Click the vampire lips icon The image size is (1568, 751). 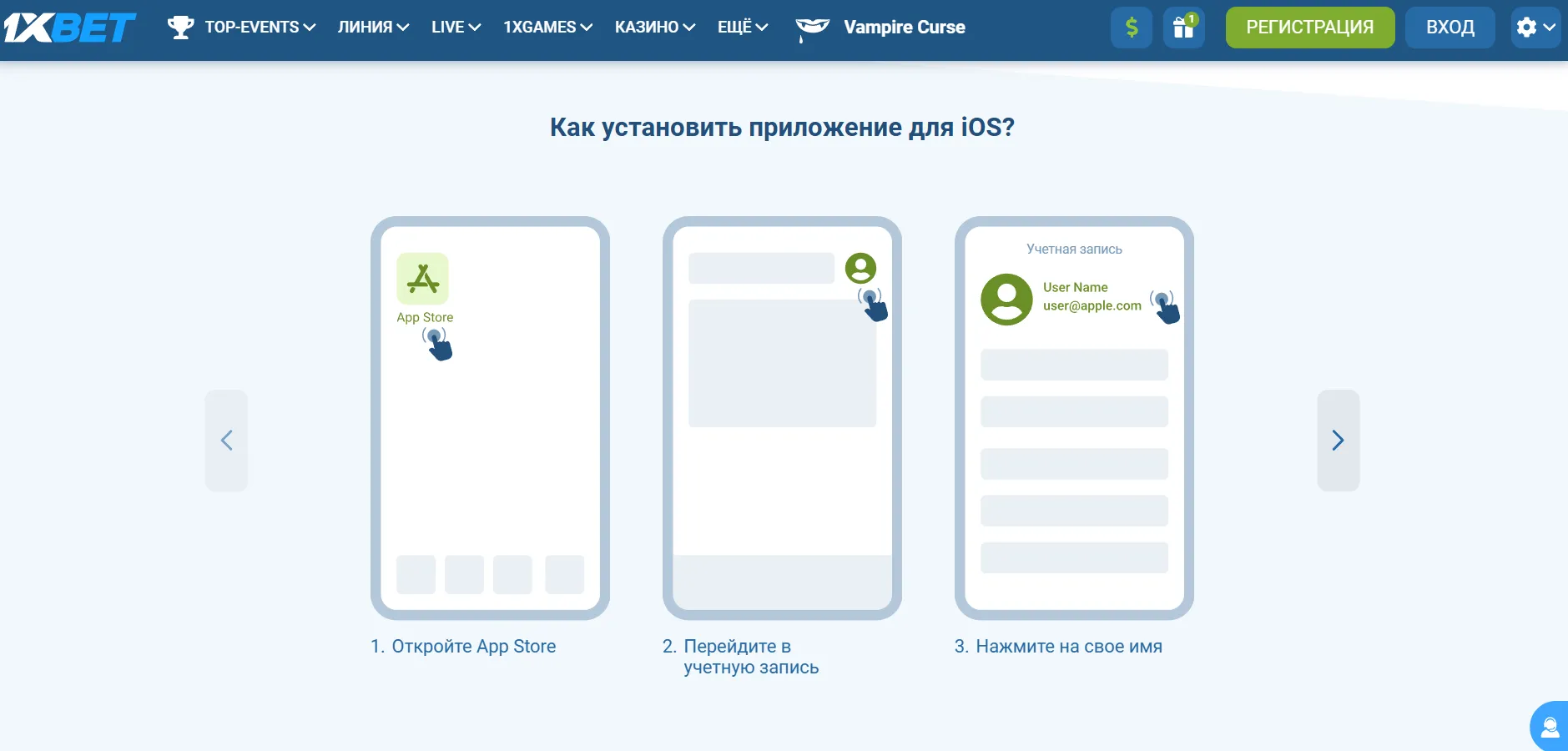pyautogui.click(x=812, y=28)
